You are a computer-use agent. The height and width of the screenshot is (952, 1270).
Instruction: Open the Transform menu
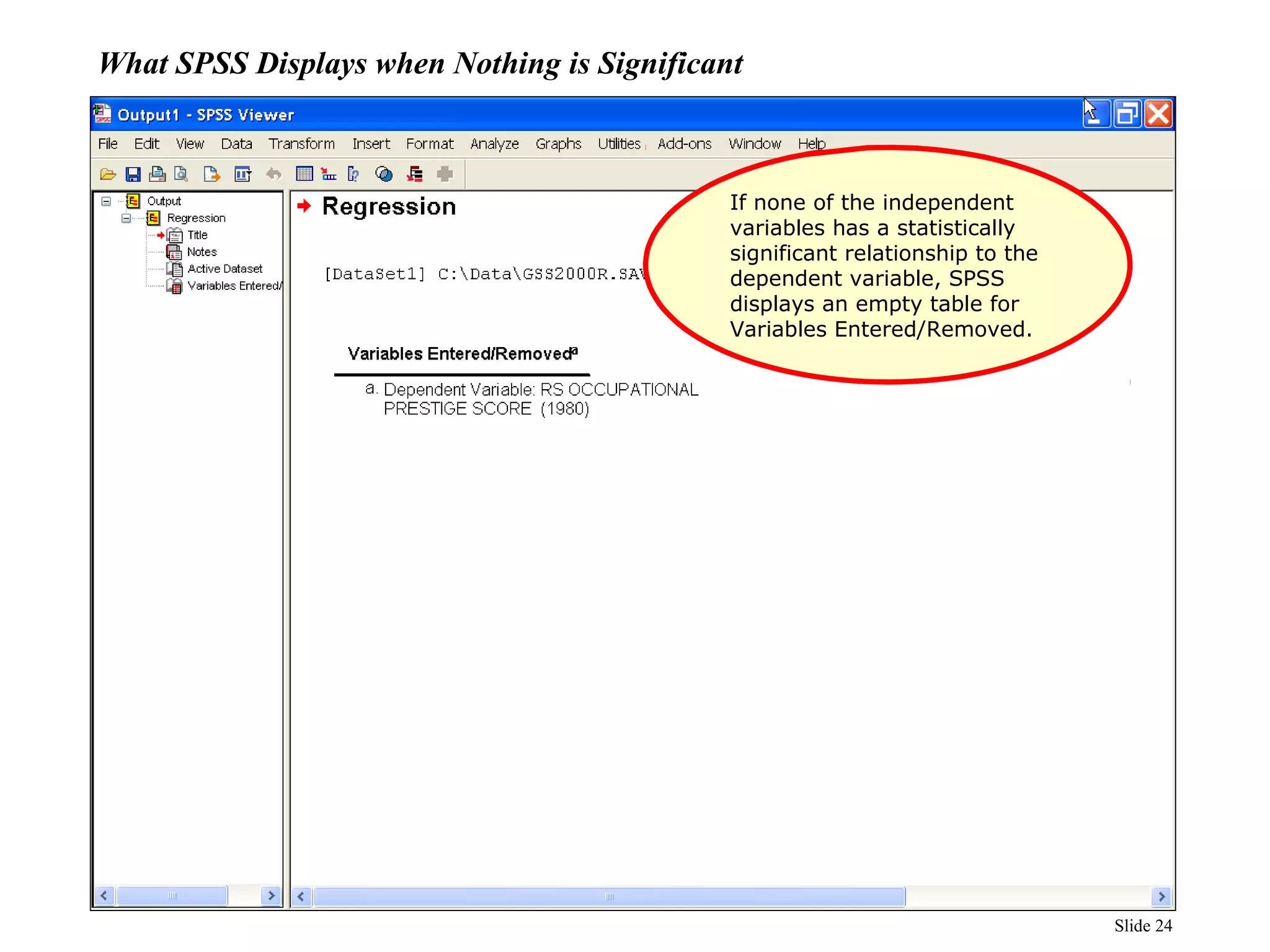pos(301,144)
